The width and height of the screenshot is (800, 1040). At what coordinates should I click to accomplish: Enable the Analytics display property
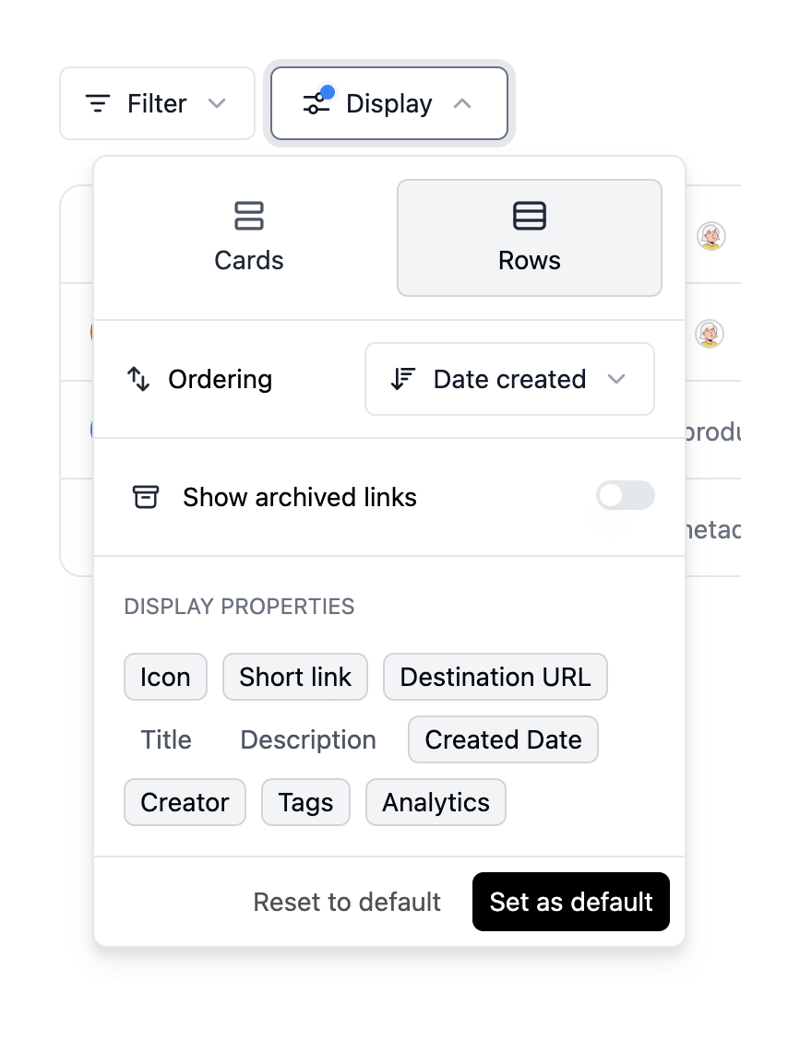(435, 802)
